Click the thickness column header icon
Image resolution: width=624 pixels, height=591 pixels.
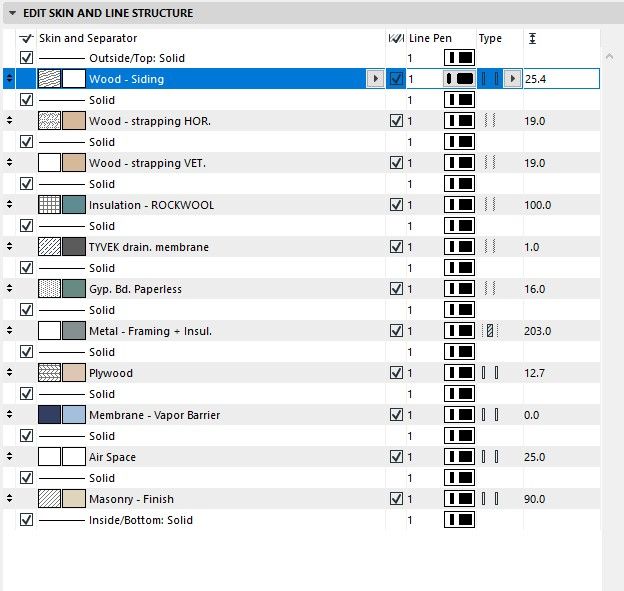point(531,38)
